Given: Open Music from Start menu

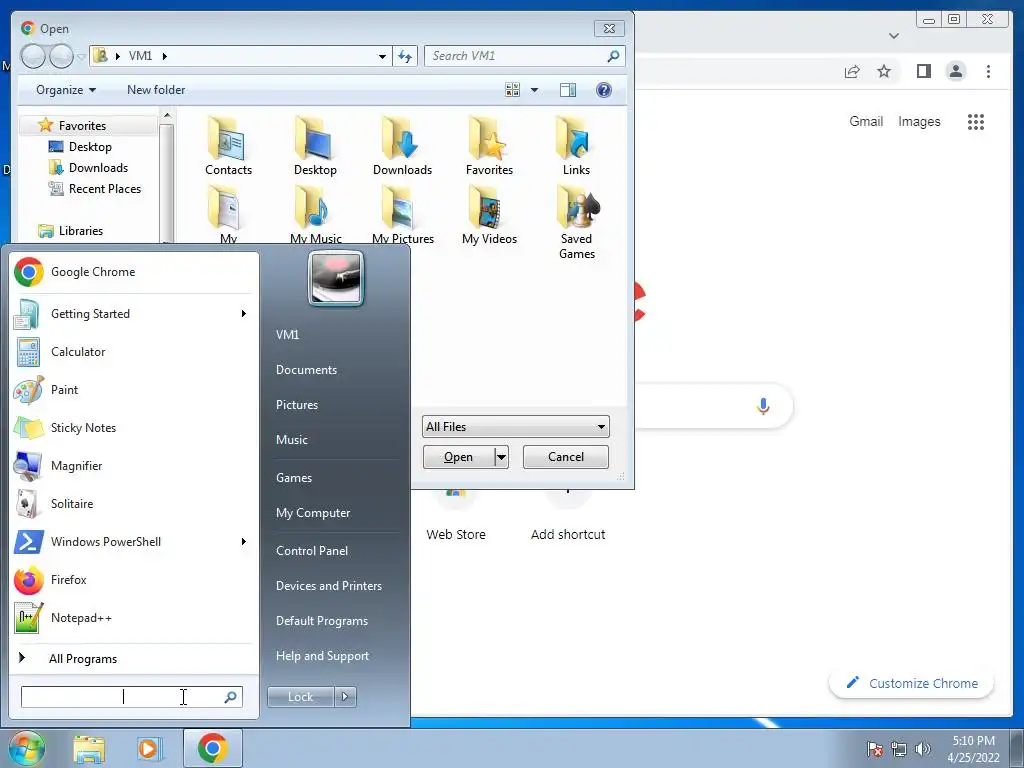Looking at the screenshot, I should click(292, 440).
